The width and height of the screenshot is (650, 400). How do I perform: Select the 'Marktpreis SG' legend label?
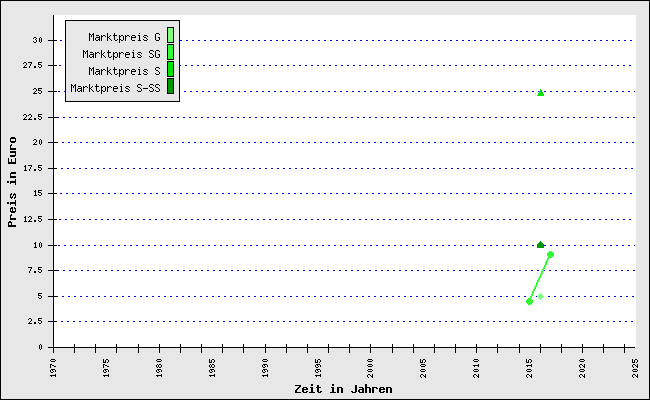coord(121,54)
